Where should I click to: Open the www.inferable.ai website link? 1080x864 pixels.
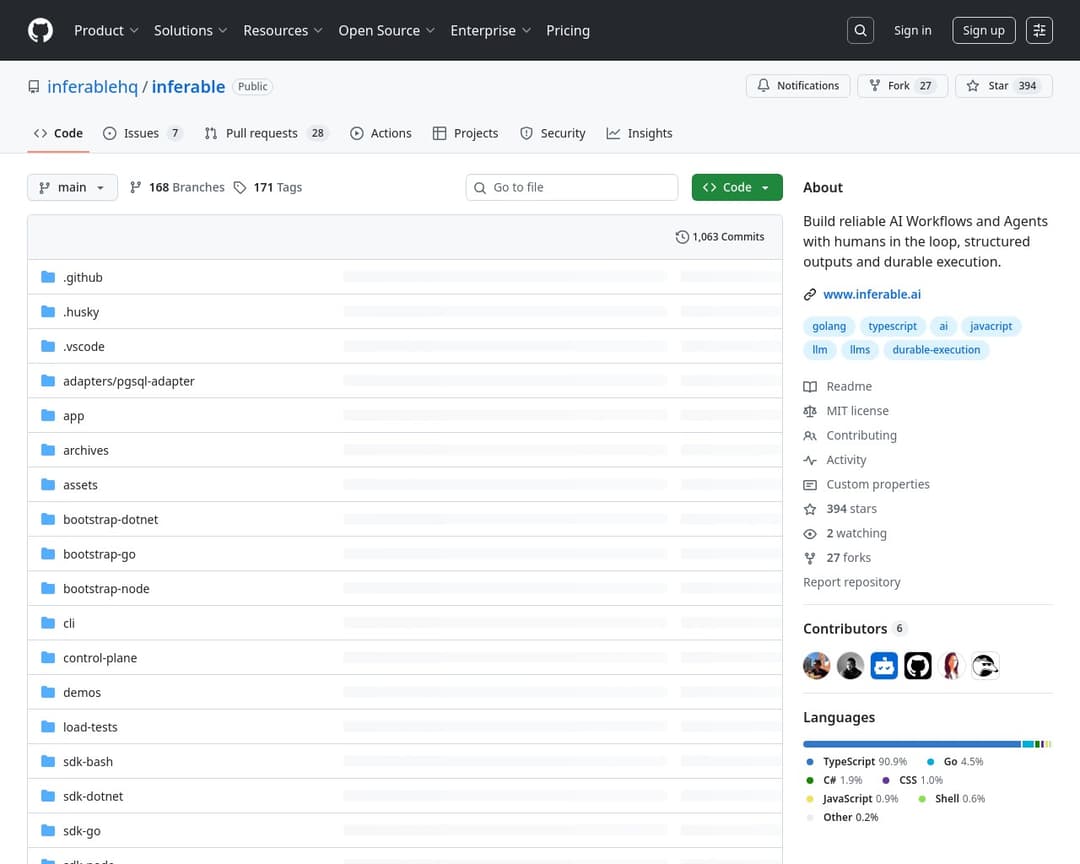[871, 294]
